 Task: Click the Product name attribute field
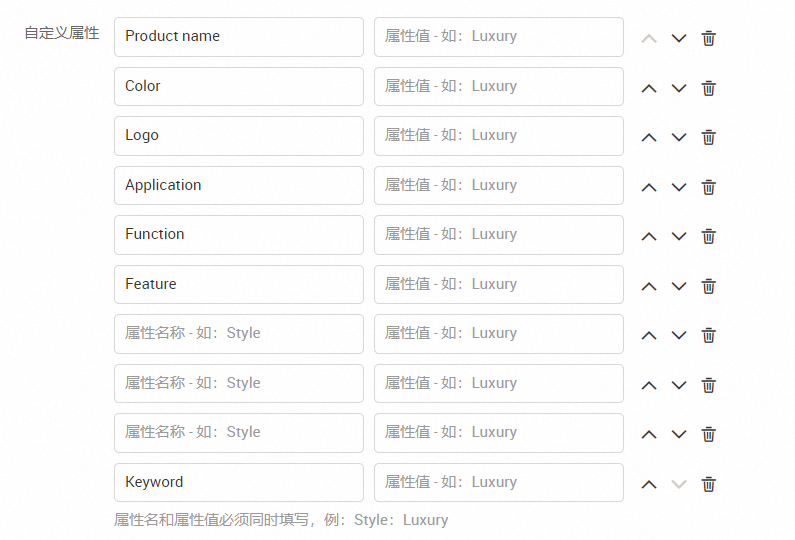238,37
